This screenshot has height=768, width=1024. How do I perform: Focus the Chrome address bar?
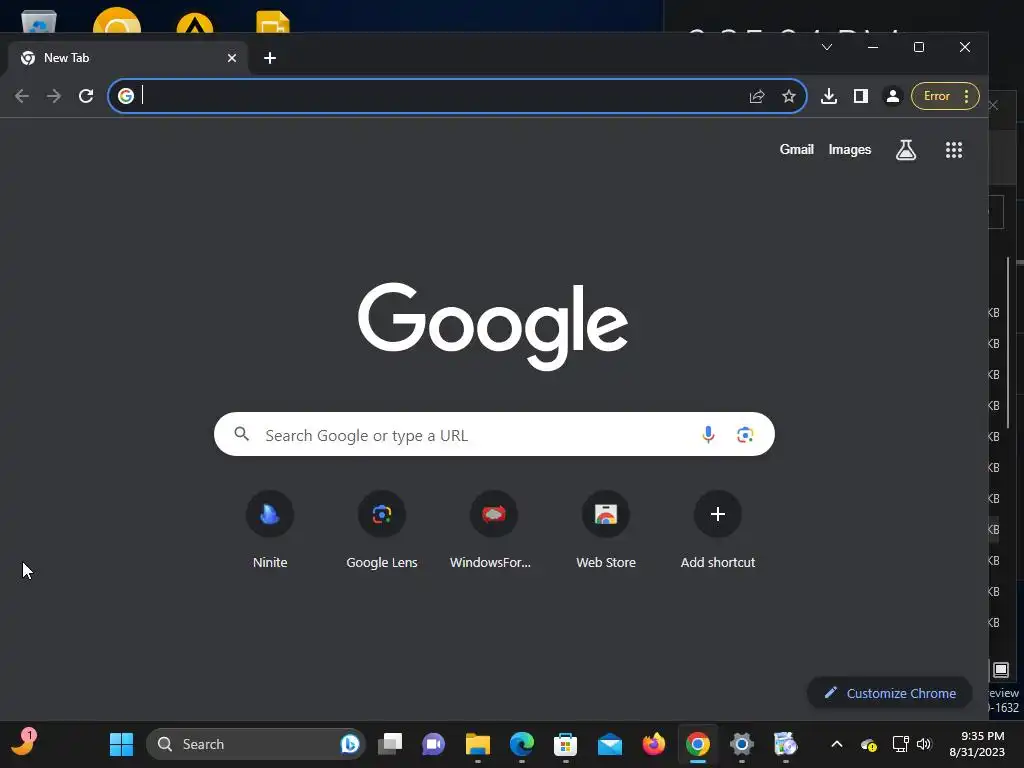pos(457,96)
